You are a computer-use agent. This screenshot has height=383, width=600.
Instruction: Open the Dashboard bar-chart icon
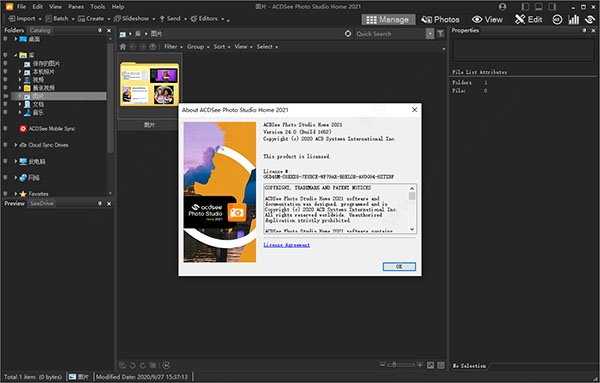[x=574, y=20]
